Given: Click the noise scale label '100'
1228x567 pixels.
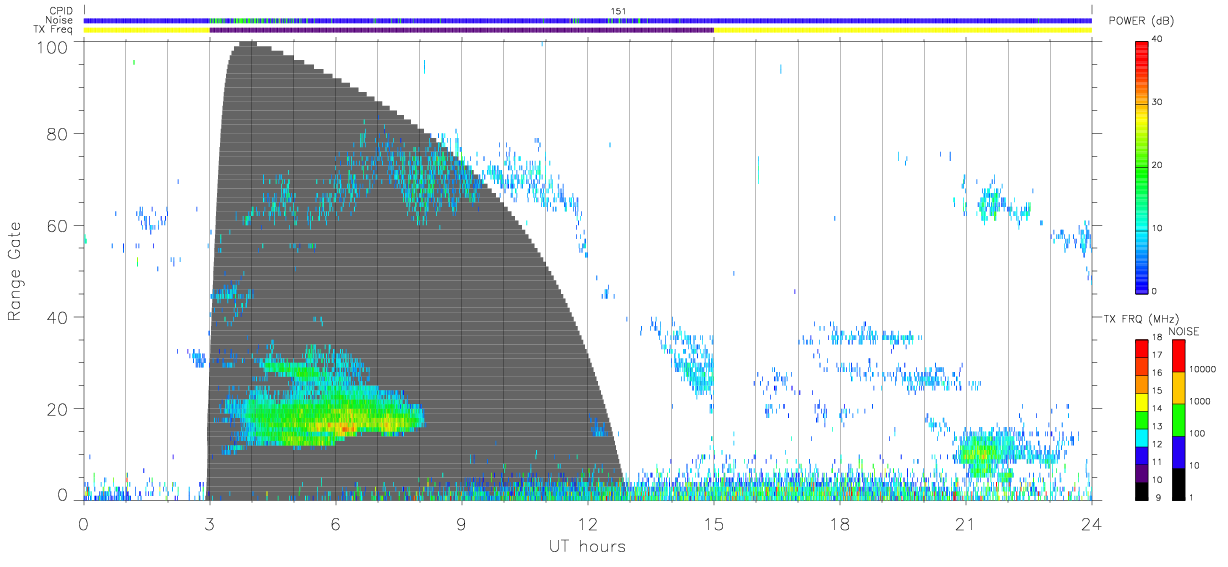Looking at the screenshot, I should 1196,434.
